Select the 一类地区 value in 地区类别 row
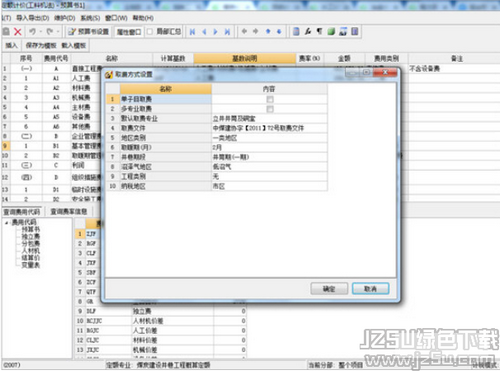 [269, 138]
